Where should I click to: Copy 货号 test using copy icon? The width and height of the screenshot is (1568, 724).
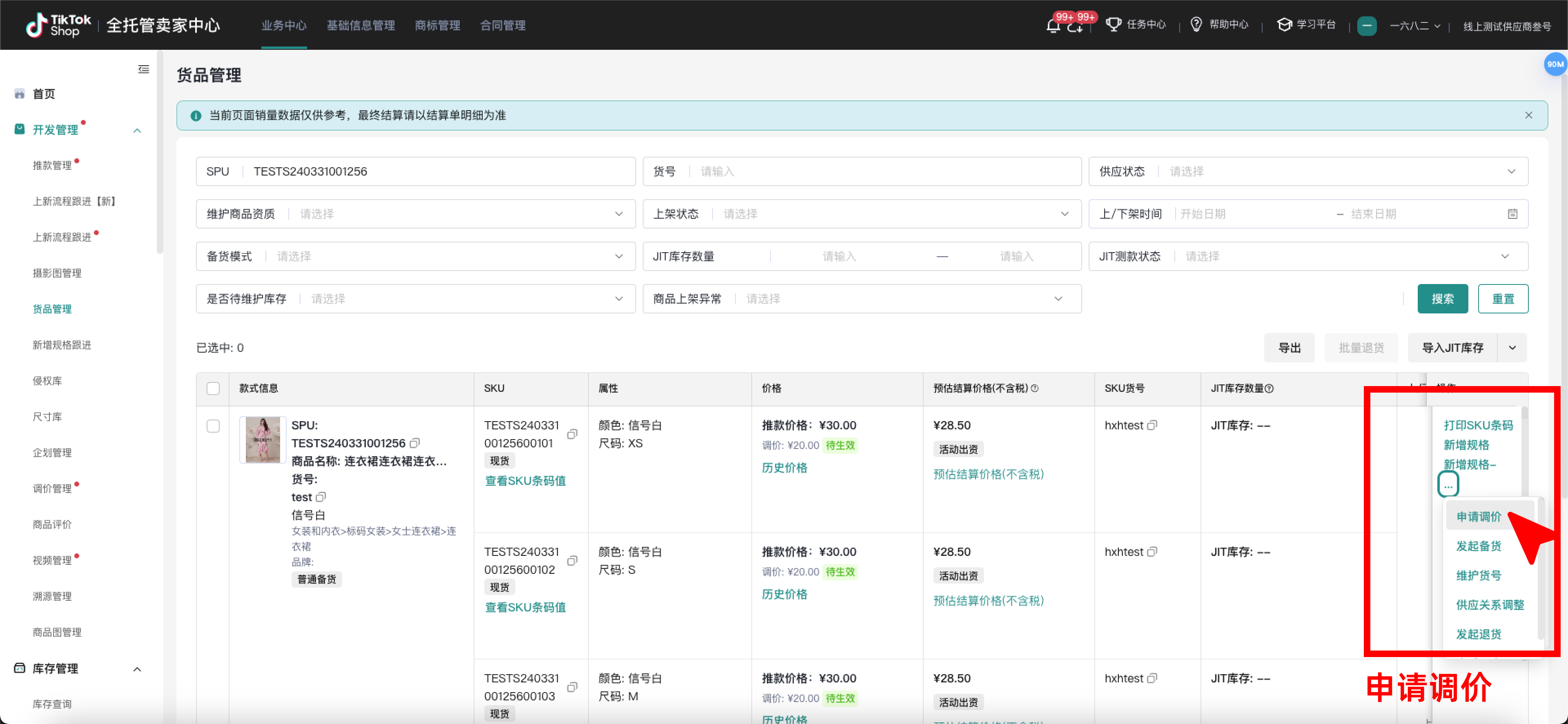pos(321,497)
